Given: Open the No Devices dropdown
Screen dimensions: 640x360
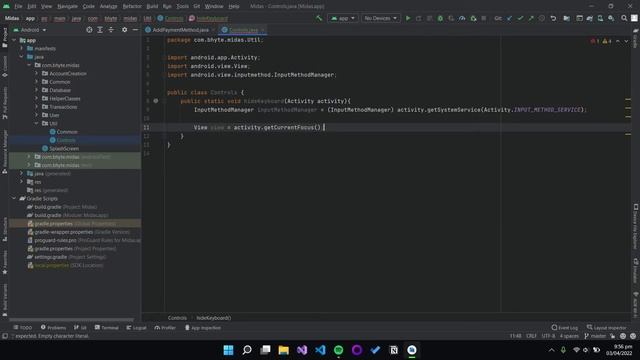Looking at the screenshot, I should (380, 18).
